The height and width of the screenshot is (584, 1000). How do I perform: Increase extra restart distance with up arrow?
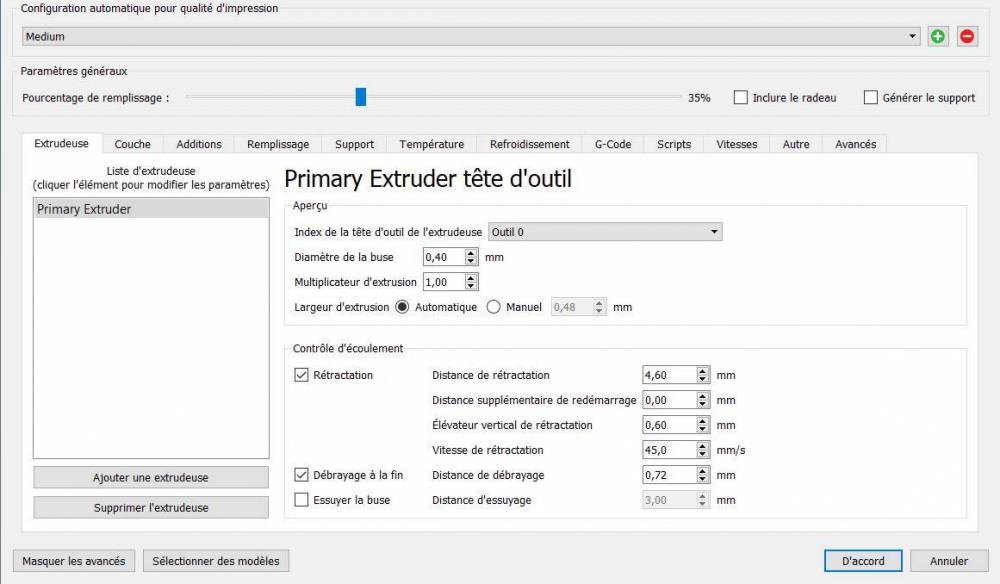tap(702, 396)
